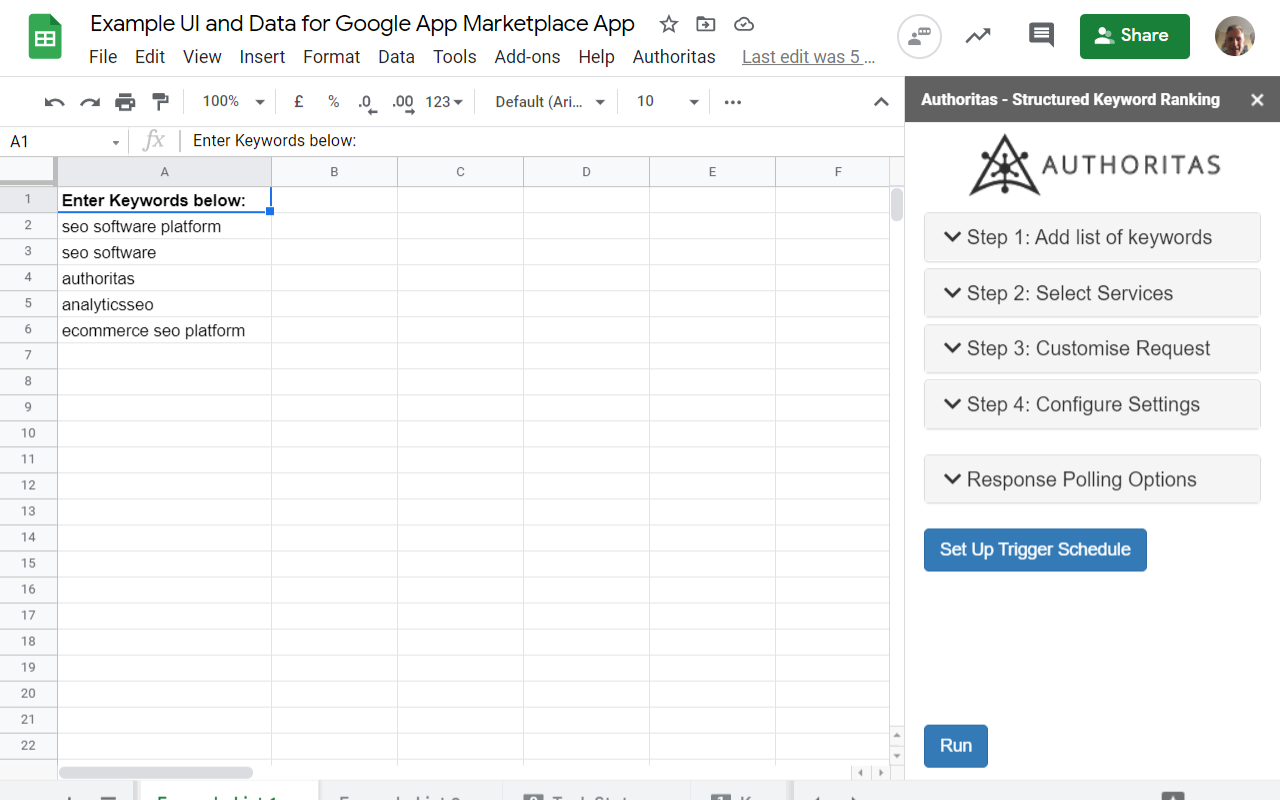Show more toolbar options

click(733, 101)
